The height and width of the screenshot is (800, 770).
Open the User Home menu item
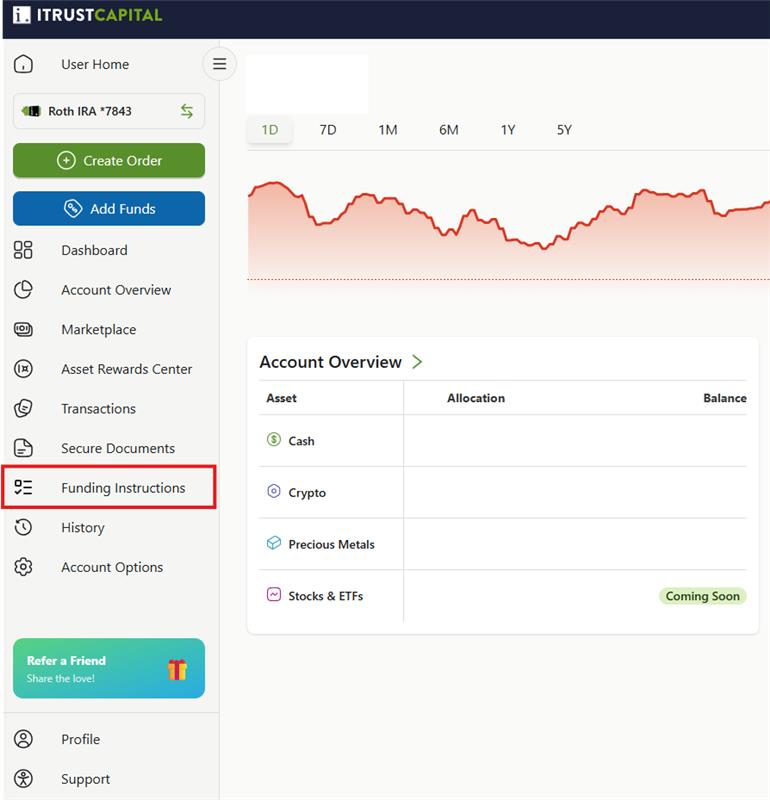[95, 64]
